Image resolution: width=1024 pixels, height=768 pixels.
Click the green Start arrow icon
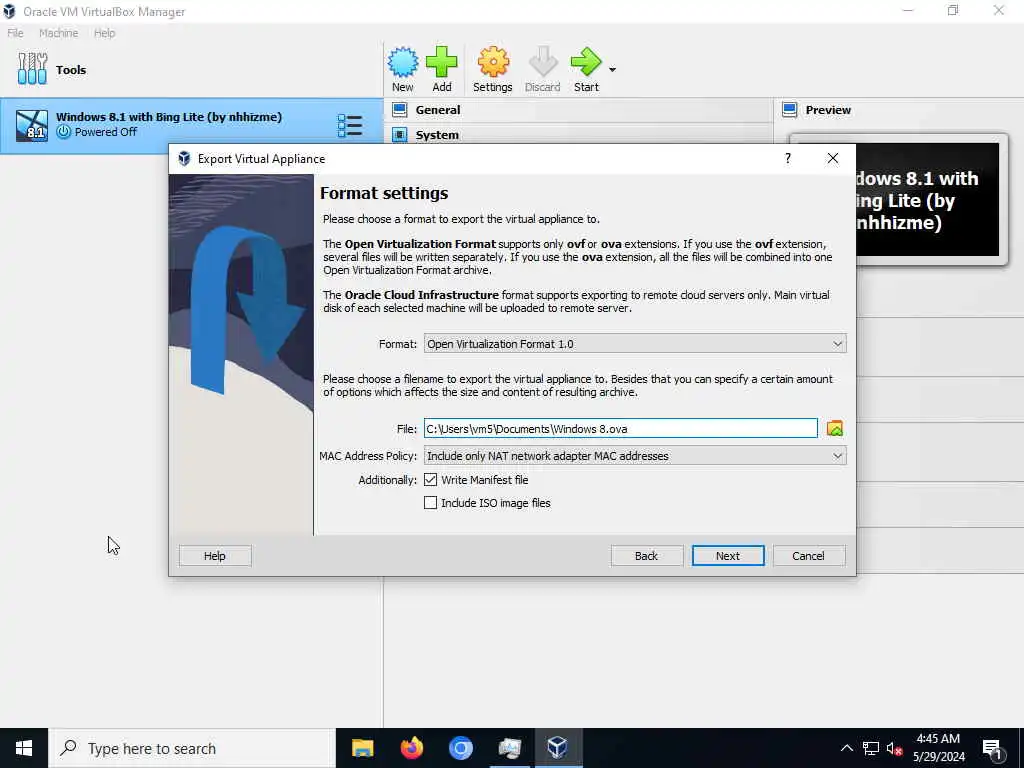pos(586,63)
